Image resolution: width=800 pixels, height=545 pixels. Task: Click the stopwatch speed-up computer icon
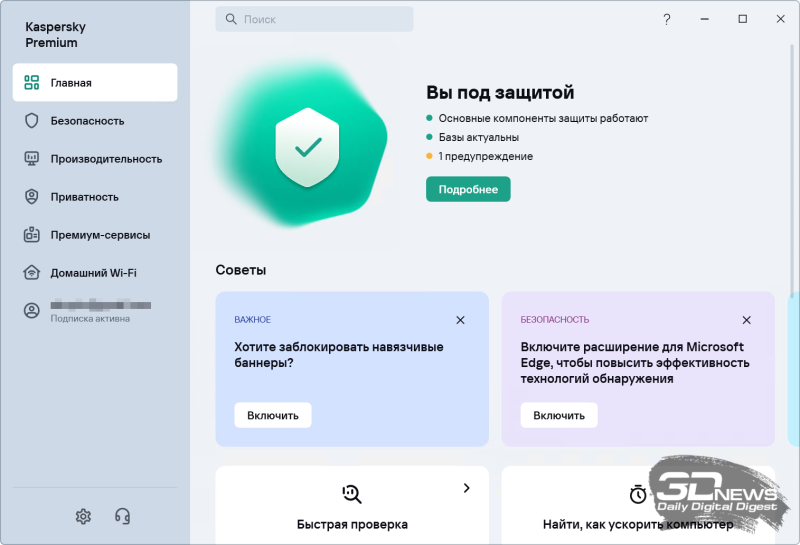(x=638, y=494)
